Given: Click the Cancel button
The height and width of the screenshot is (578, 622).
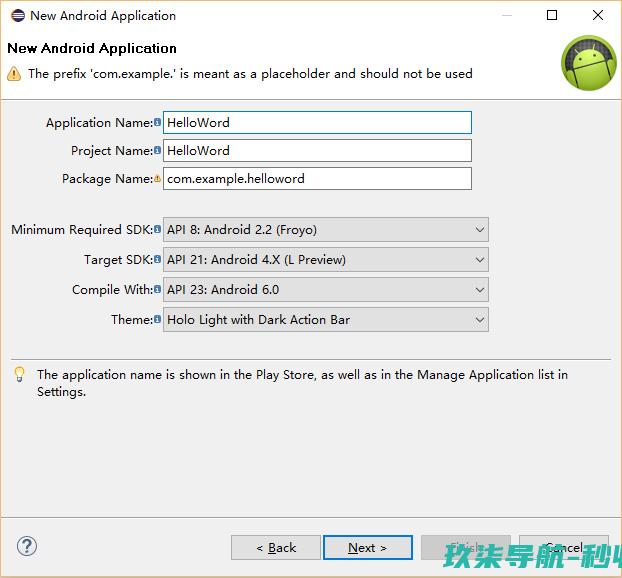Looking at the screenshot, I should click(x=564, y=547).
